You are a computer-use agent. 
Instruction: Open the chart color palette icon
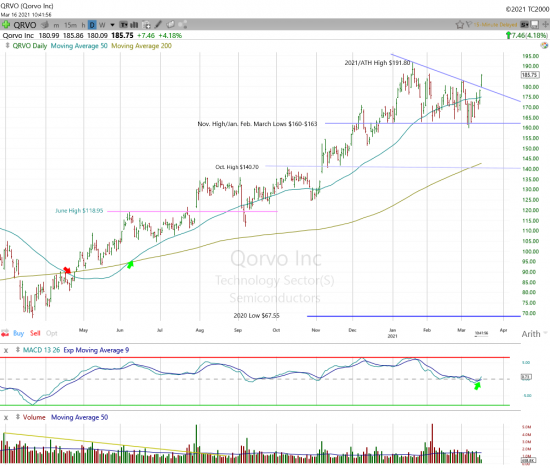(544, 46)
